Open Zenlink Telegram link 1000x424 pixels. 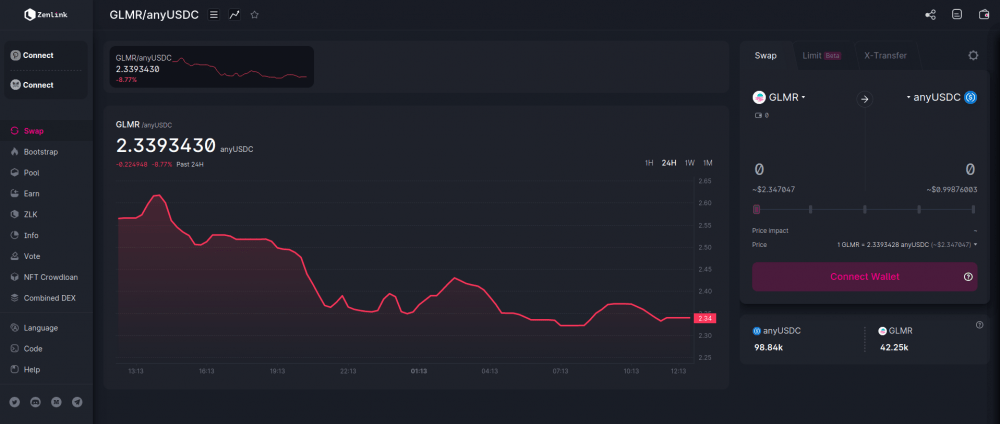[77, 402]
